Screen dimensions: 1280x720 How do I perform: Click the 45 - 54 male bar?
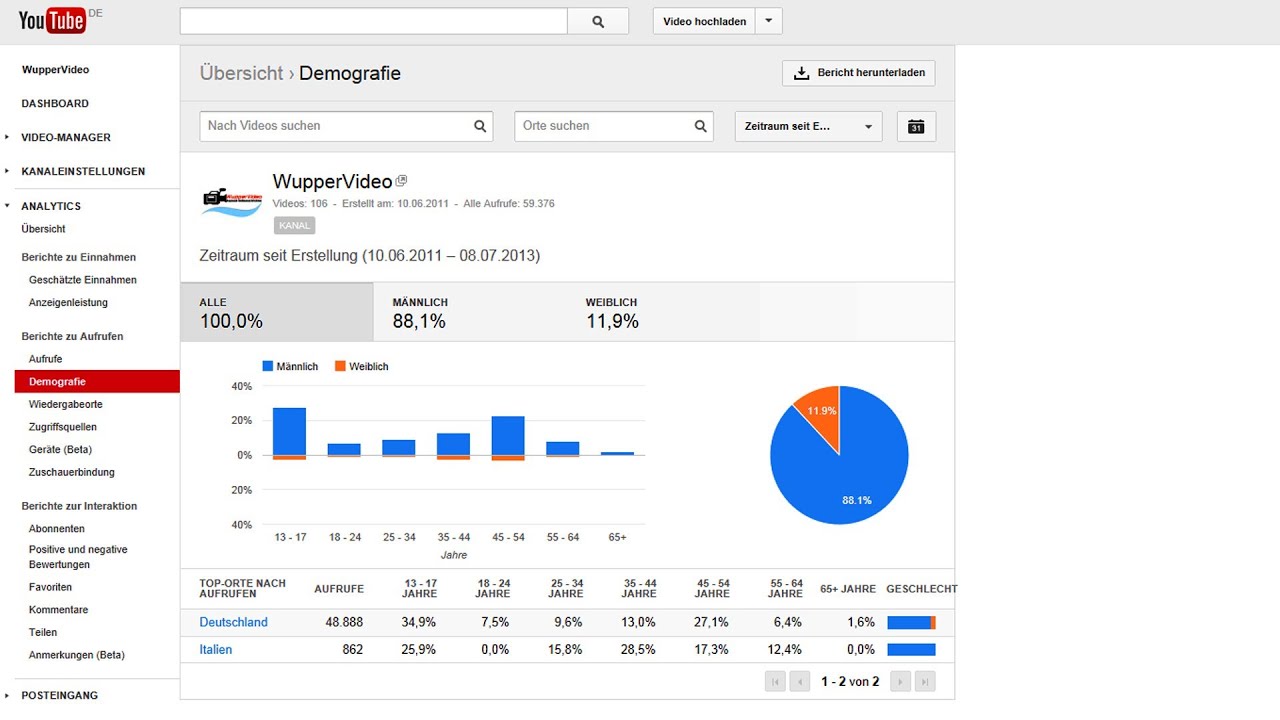[x=508, y=436]
